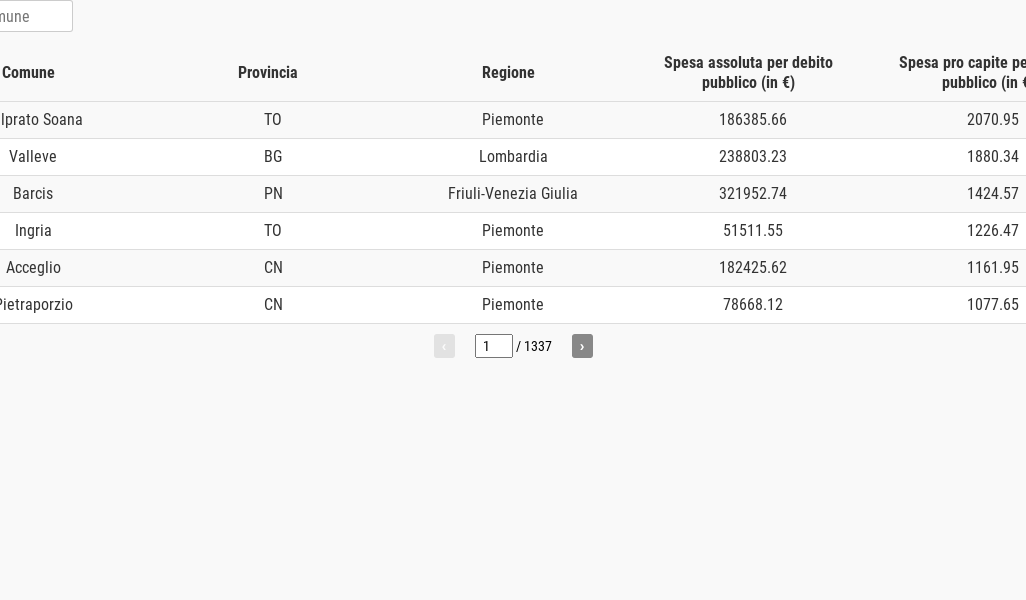Click the 2070.95 per capita value
The image size is (1026, 600).
tap(993, 120)
